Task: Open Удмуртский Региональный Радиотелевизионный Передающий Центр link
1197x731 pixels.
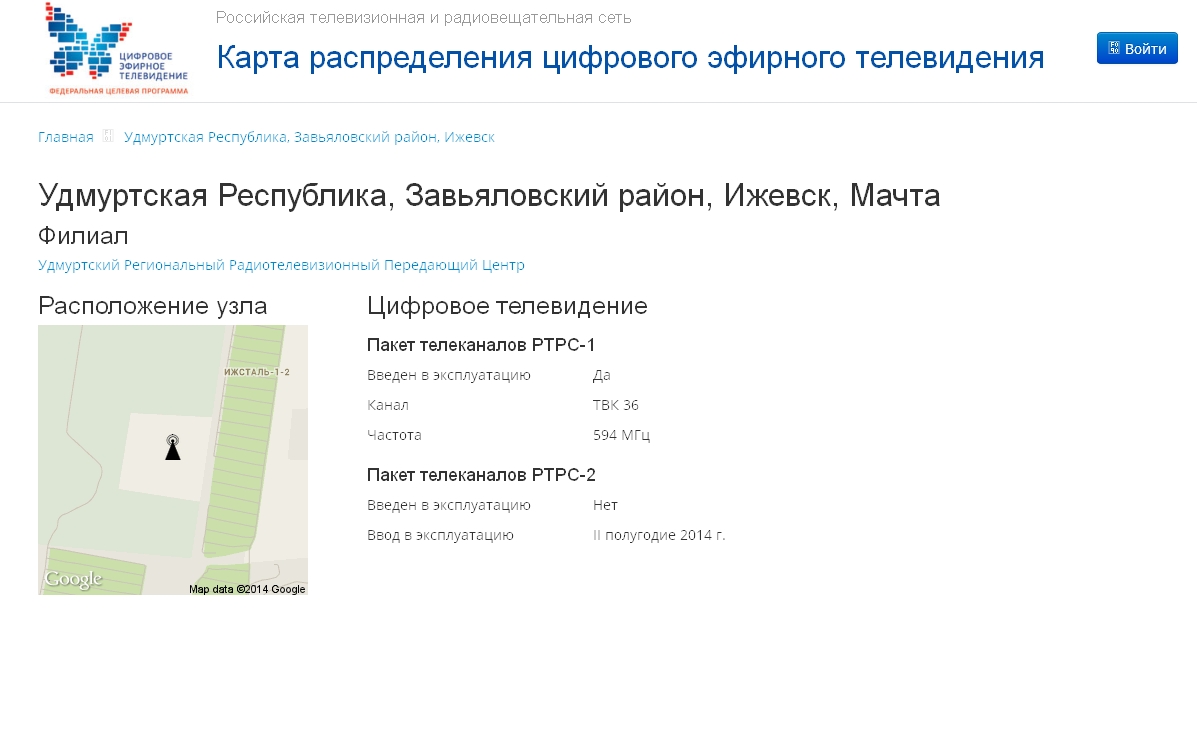Action: click(x=281, y=265)
